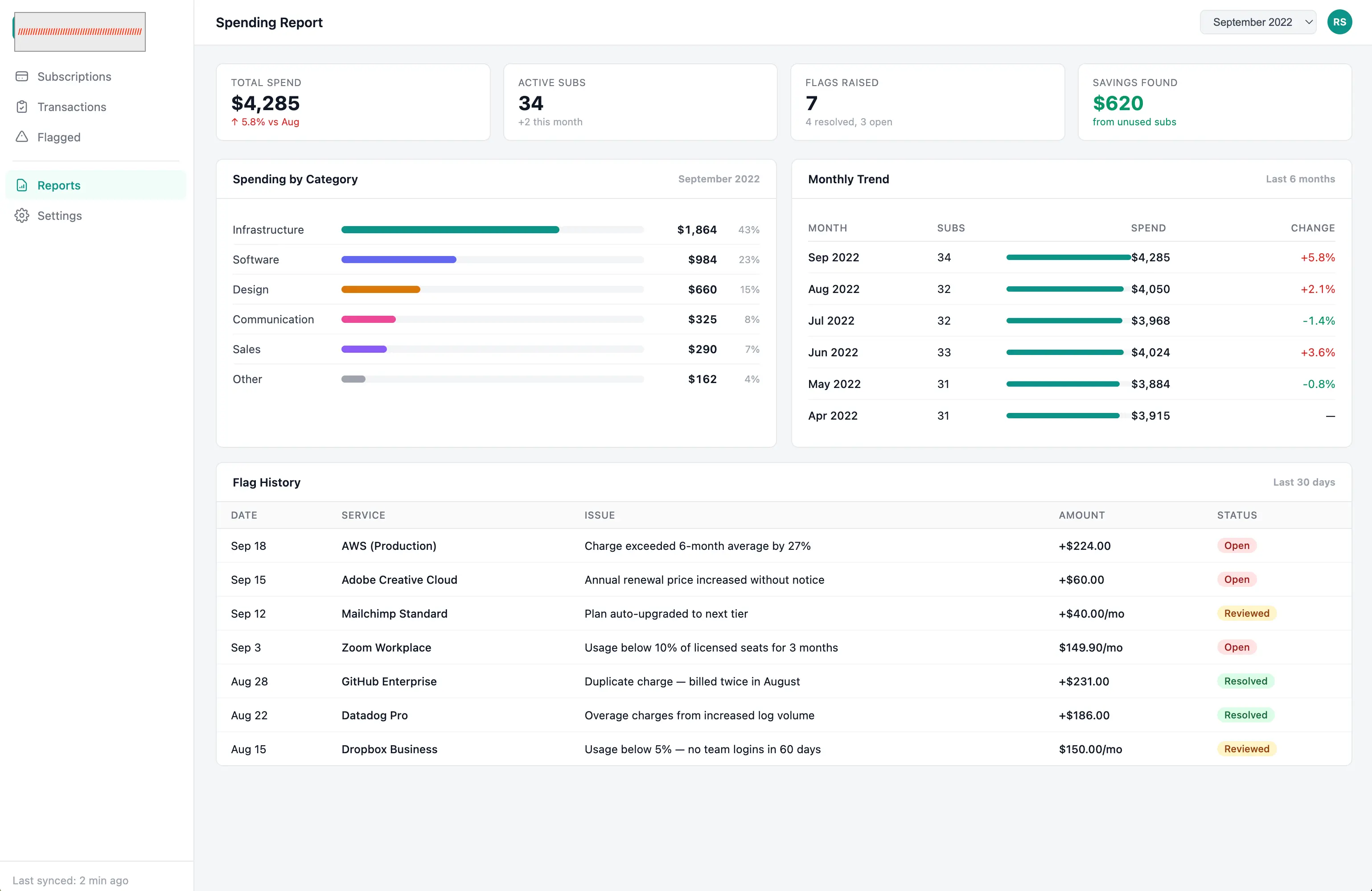The width and height of the screenshot is (1372, 891).
Task: Click the Reports document icon
Action: tap(22, 185)
